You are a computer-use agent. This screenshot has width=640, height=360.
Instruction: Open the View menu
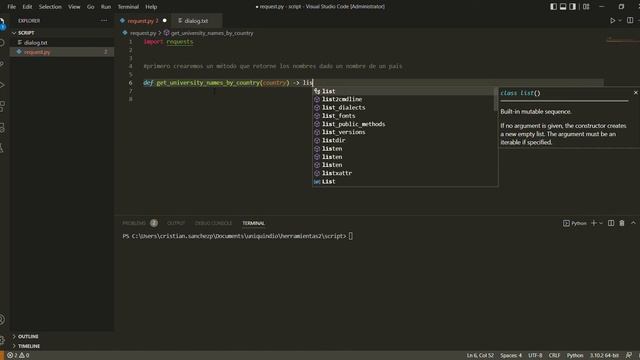pos(74,7)
